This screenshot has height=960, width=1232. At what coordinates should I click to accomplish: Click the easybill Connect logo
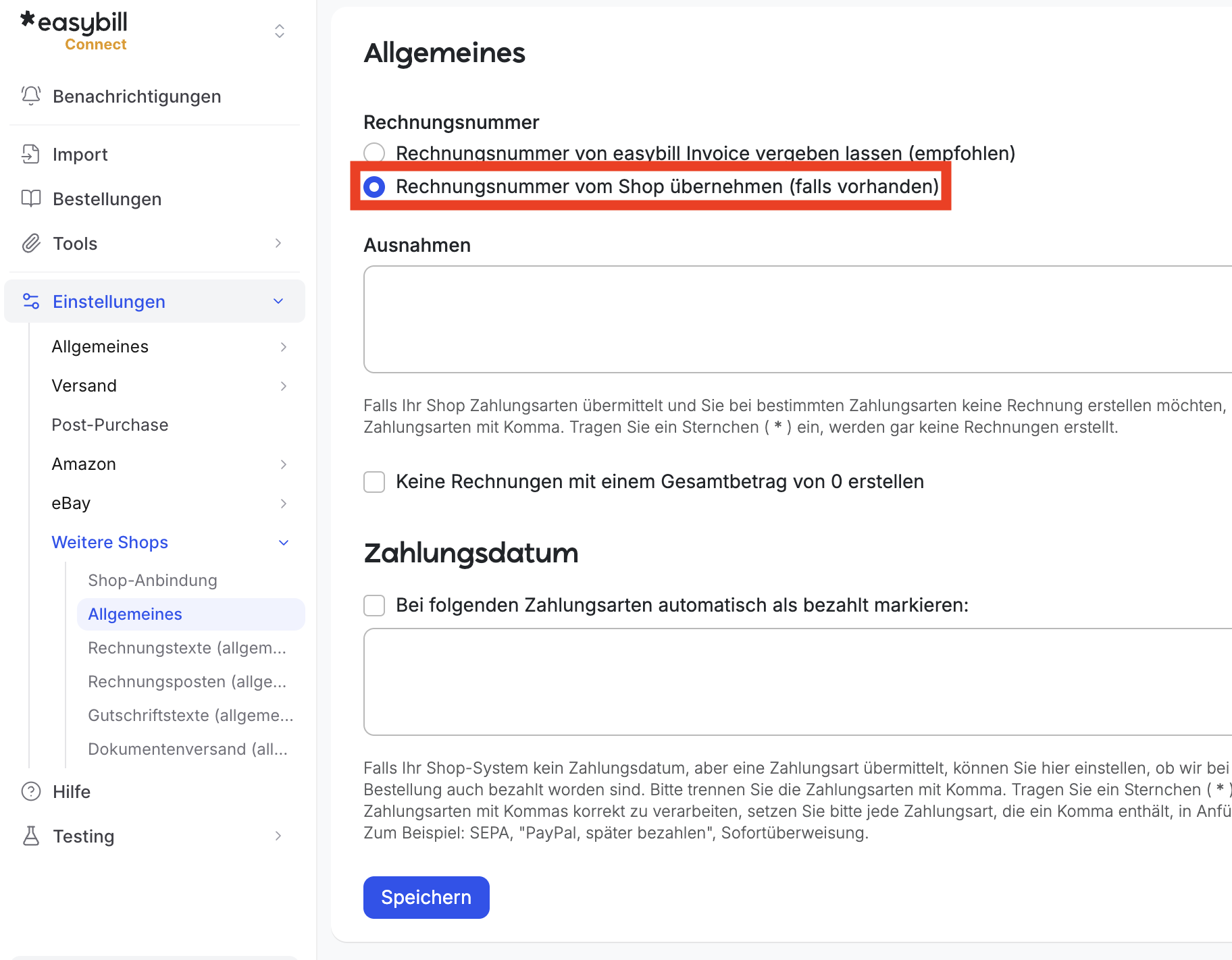(x=74, y=31)
